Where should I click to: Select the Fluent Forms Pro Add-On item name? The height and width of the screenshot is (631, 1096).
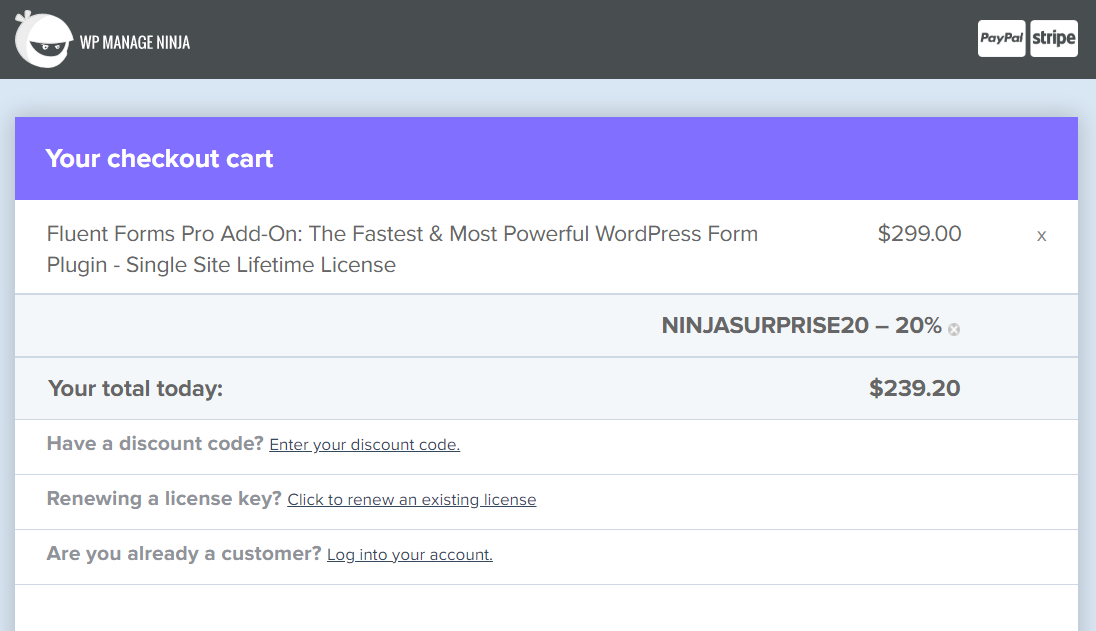(402, 249)
